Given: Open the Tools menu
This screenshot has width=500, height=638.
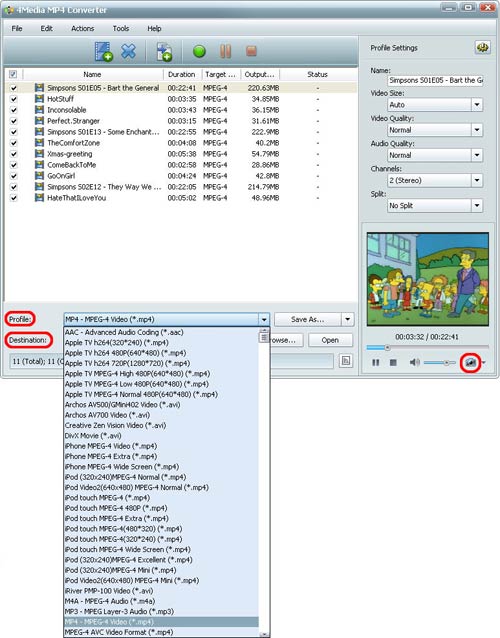Looking at the screenshot, I should tap(121, 28).
